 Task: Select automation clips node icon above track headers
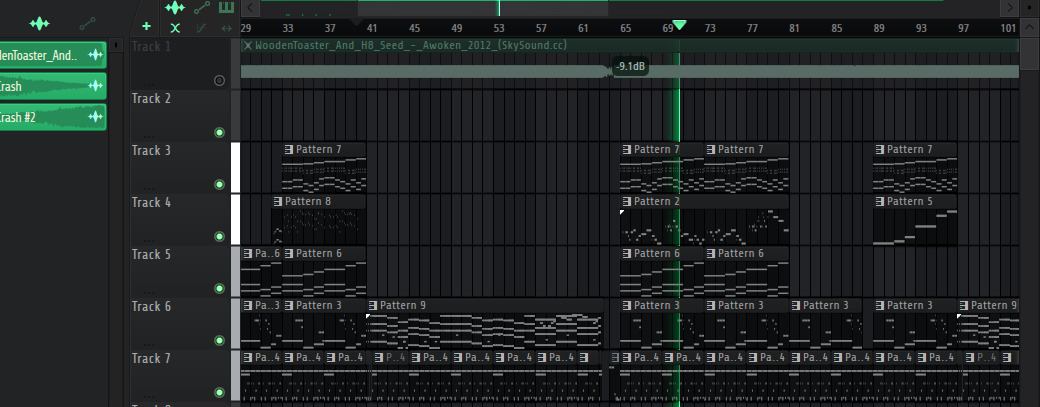202,8
